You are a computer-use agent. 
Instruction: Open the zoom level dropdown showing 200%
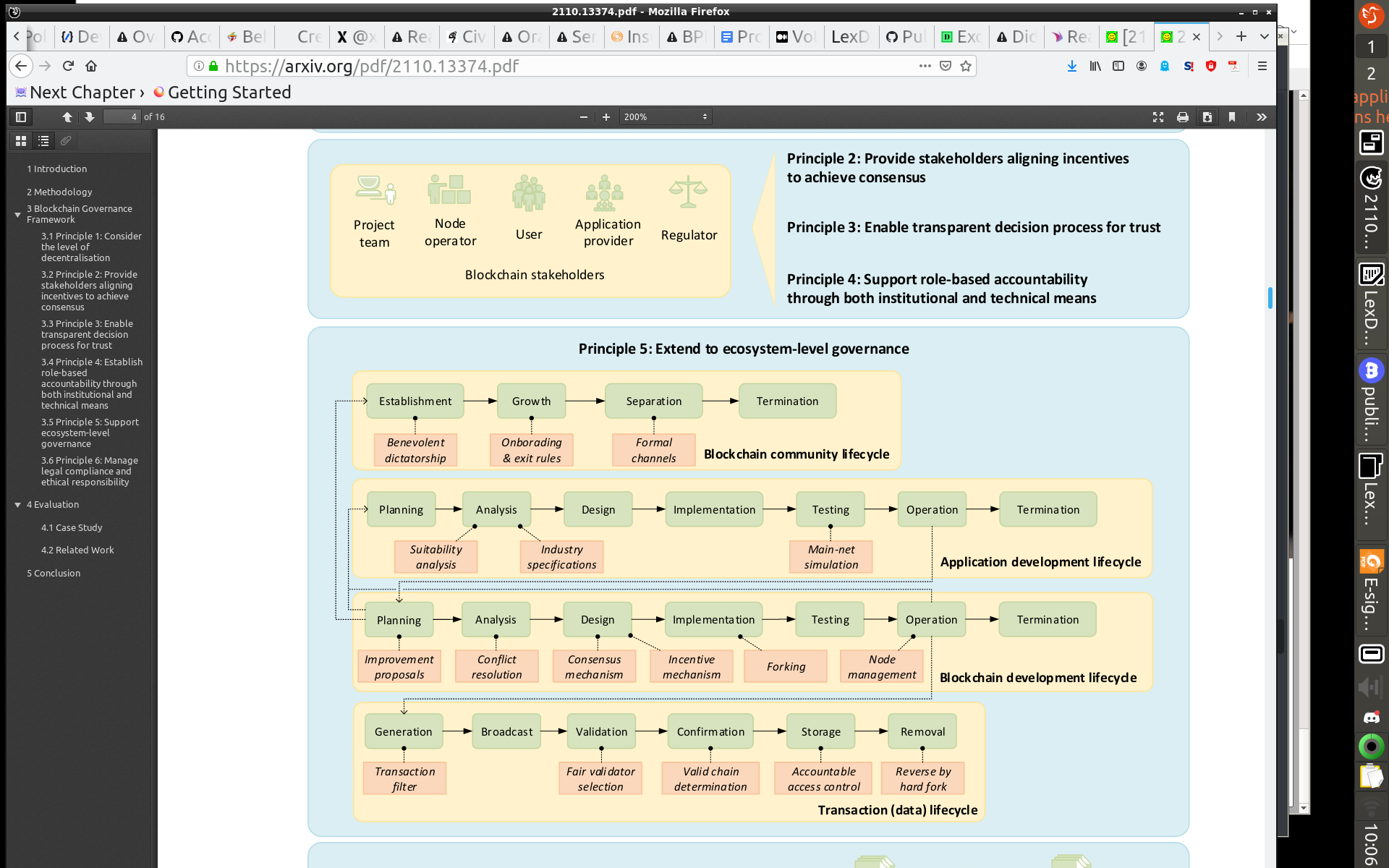click(x=664, y=116)
